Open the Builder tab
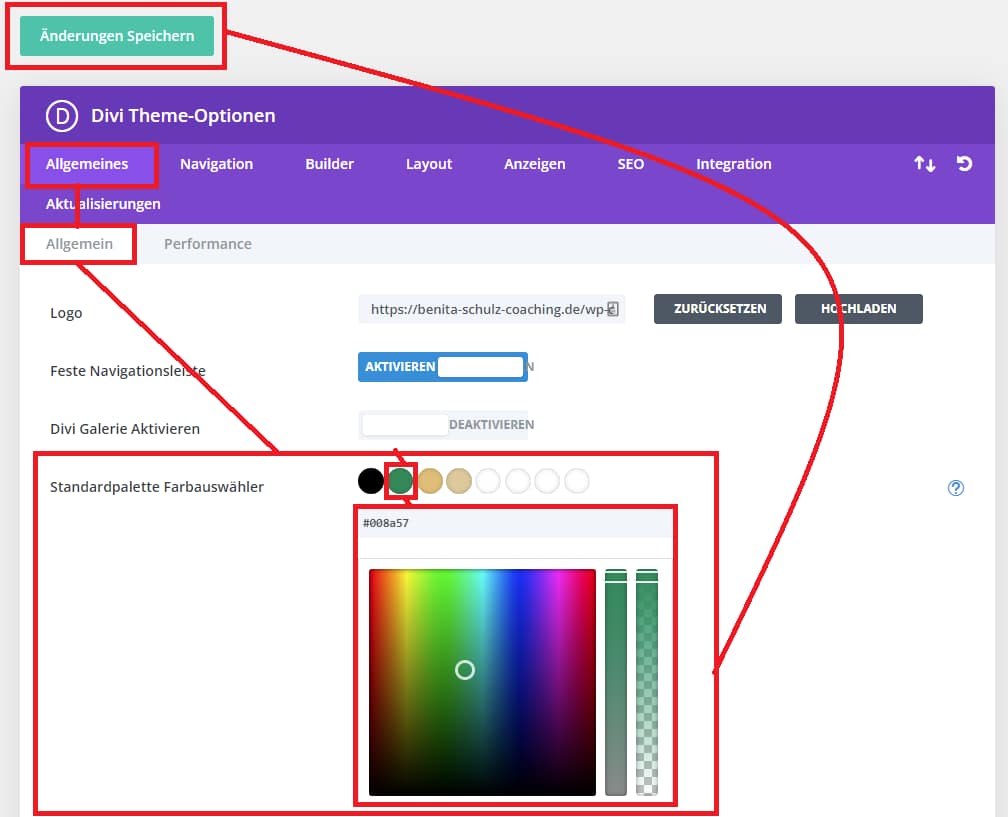The image size is (1008, 817). [329, 164]
